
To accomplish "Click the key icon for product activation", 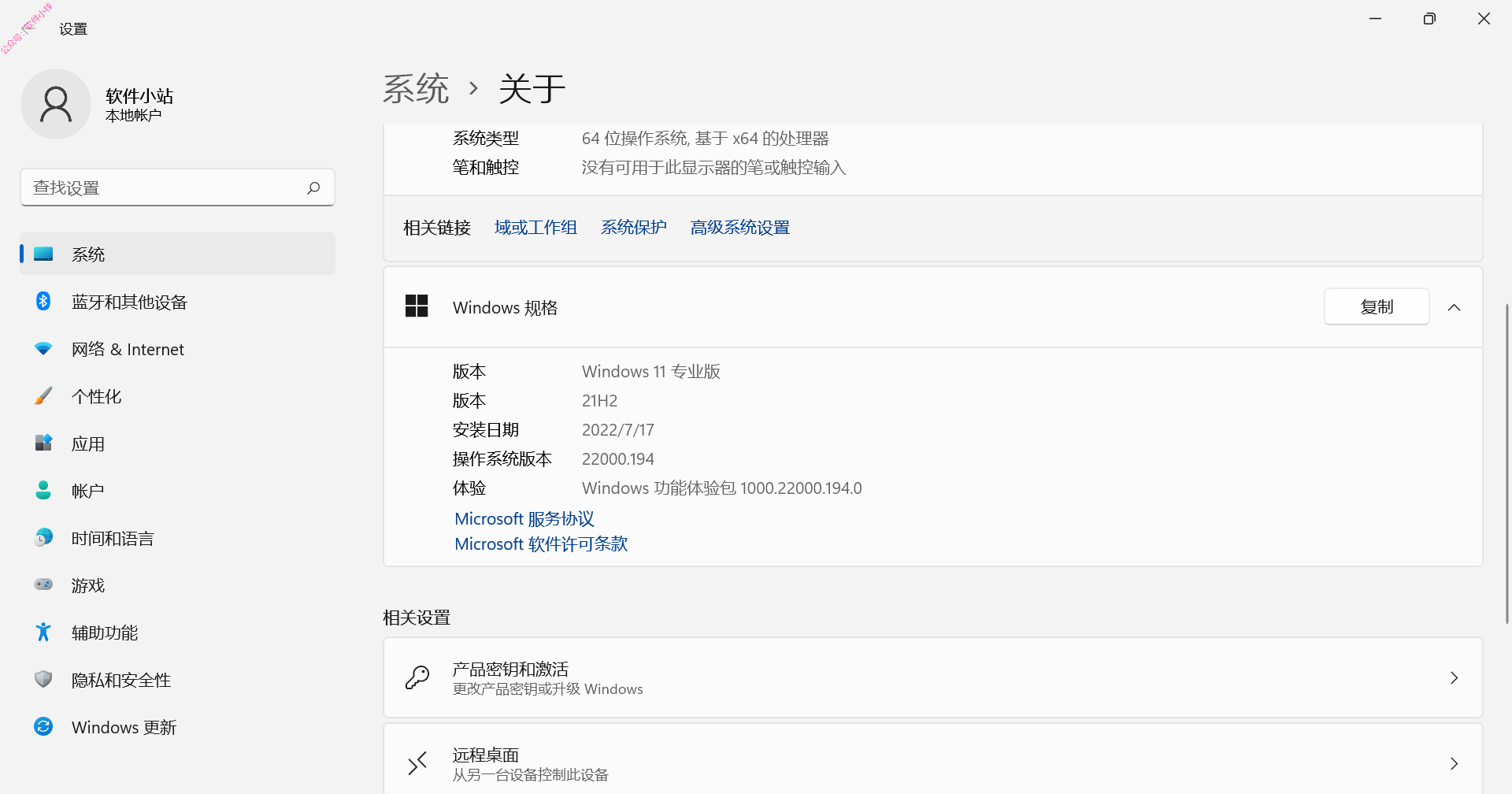I will [x=417, y=677].
